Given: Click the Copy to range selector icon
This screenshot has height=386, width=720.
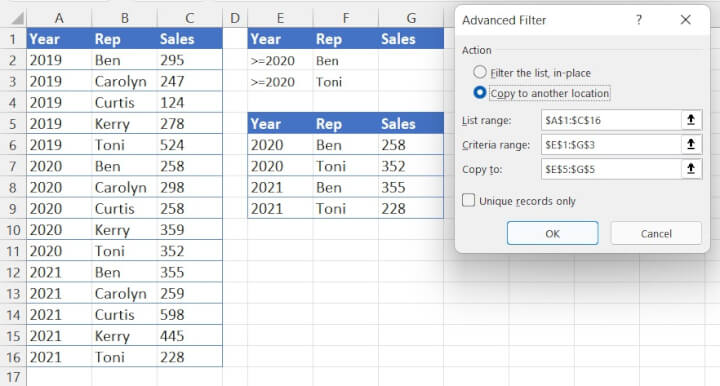Looking at the screenshot, I should 691,169.
